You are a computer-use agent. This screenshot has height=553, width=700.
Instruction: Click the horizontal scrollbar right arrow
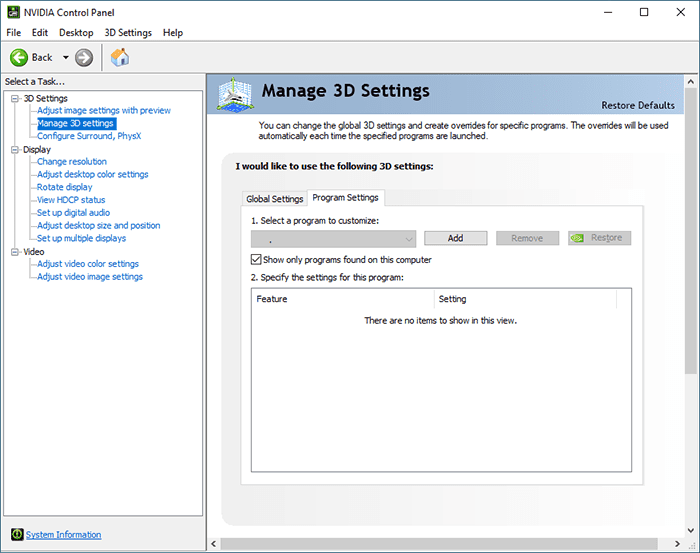click(678, 544)
